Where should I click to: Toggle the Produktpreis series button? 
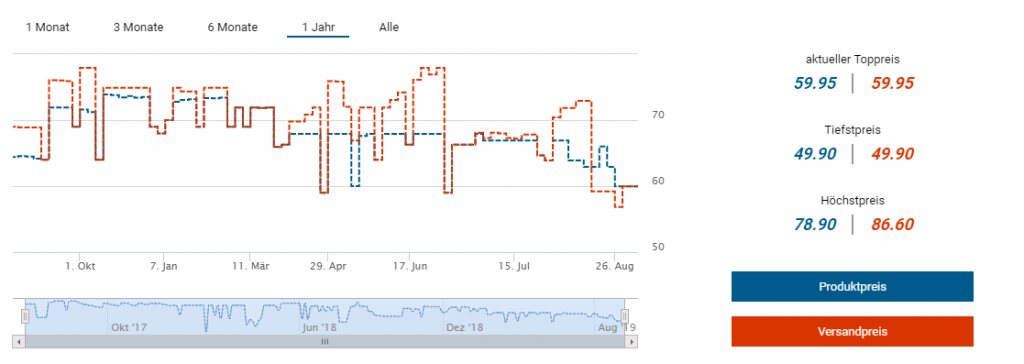pyautogui.click(x=852, y=287)
